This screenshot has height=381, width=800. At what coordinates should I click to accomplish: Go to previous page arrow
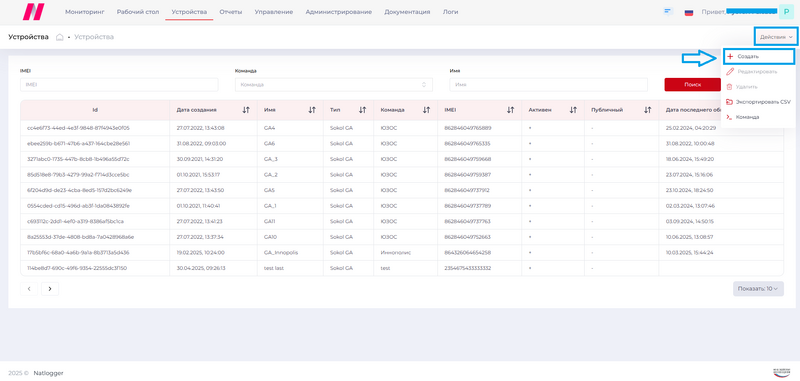[x=29, y=289]
